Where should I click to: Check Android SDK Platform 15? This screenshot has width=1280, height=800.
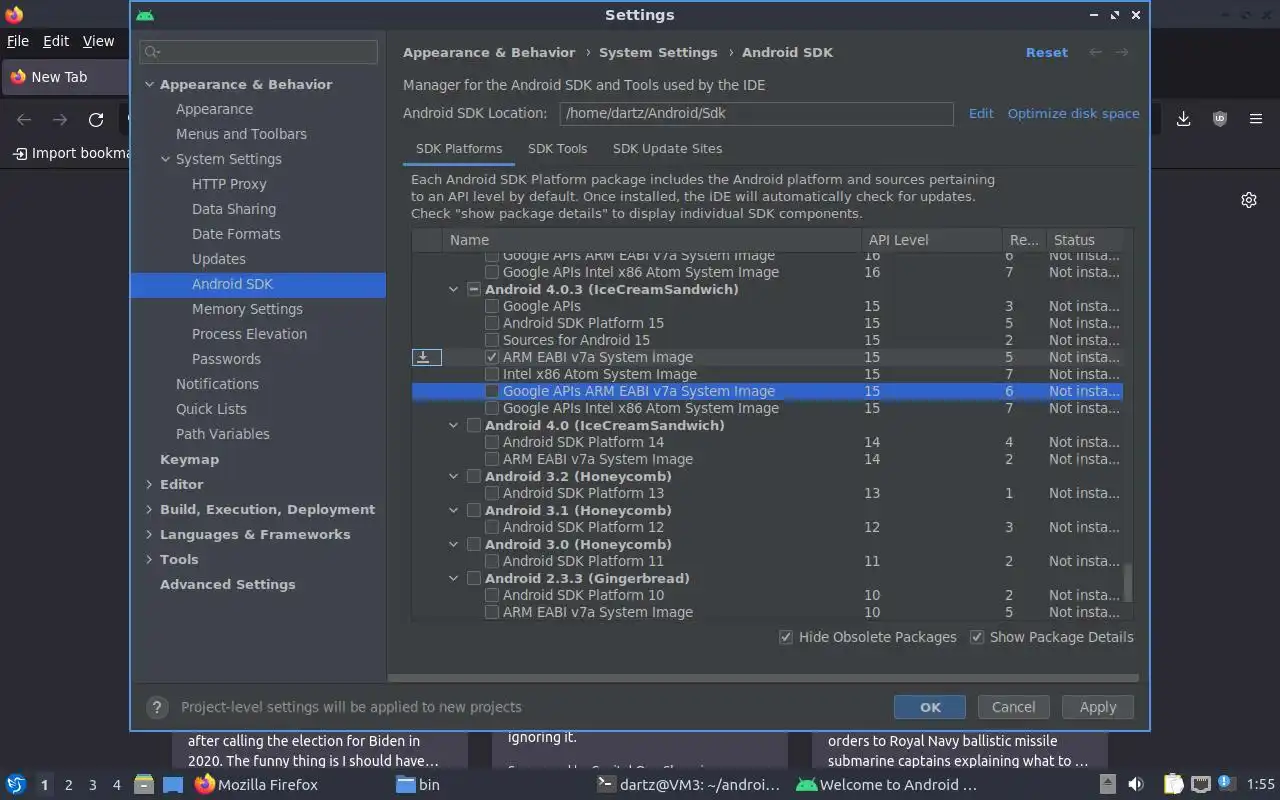(492, 323)
